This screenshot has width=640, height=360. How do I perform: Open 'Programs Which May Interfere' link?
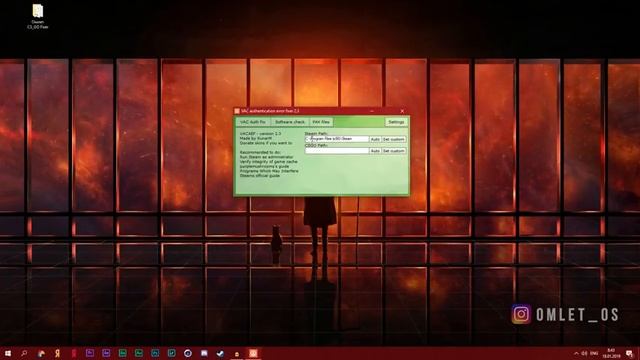(269, 171)
